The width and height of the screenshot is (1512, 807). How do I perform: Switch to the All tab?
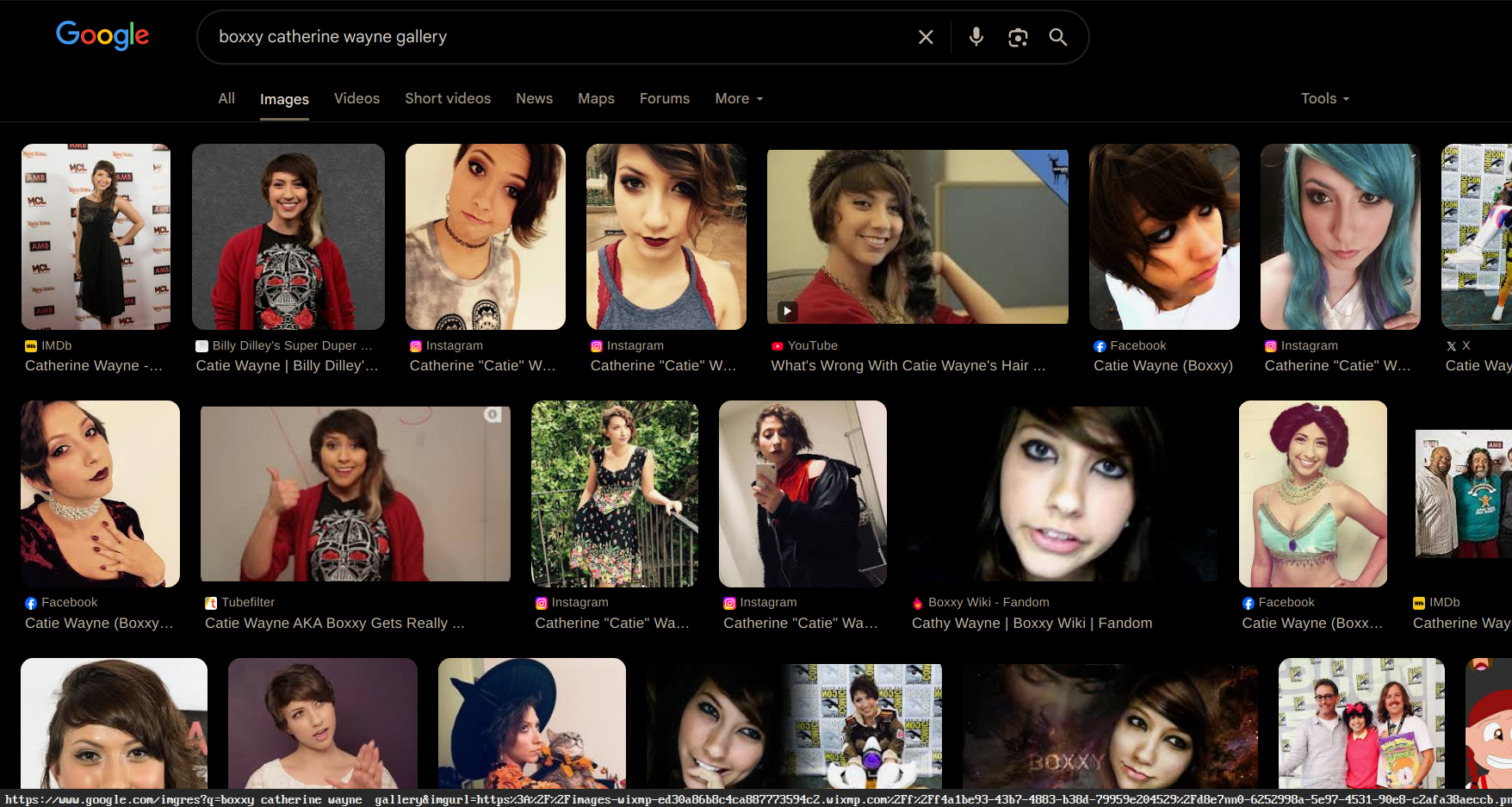[x=226, y=98]
